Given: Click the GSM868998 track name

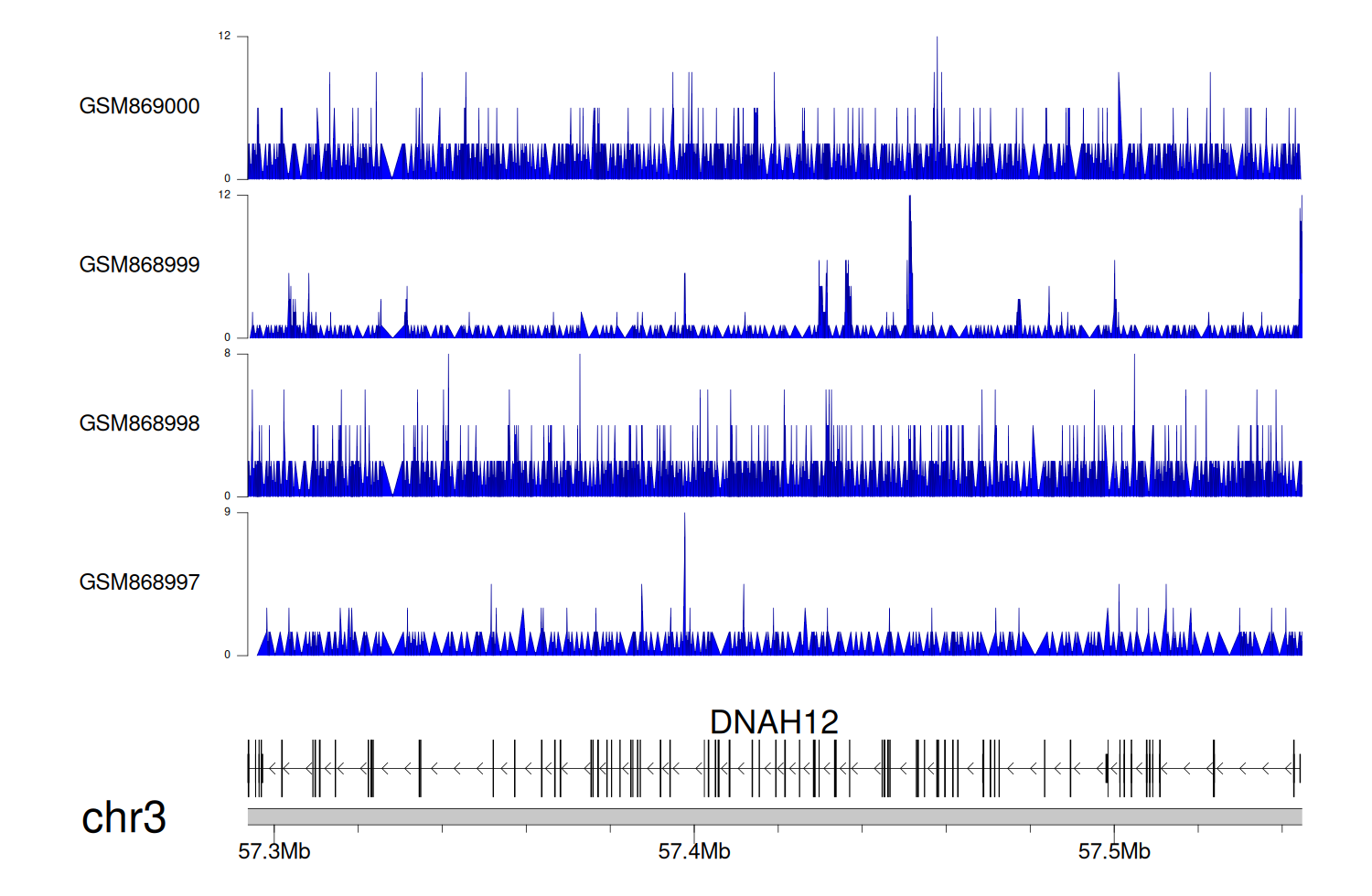Looking at the screenshot, I should tap(139, 423).
